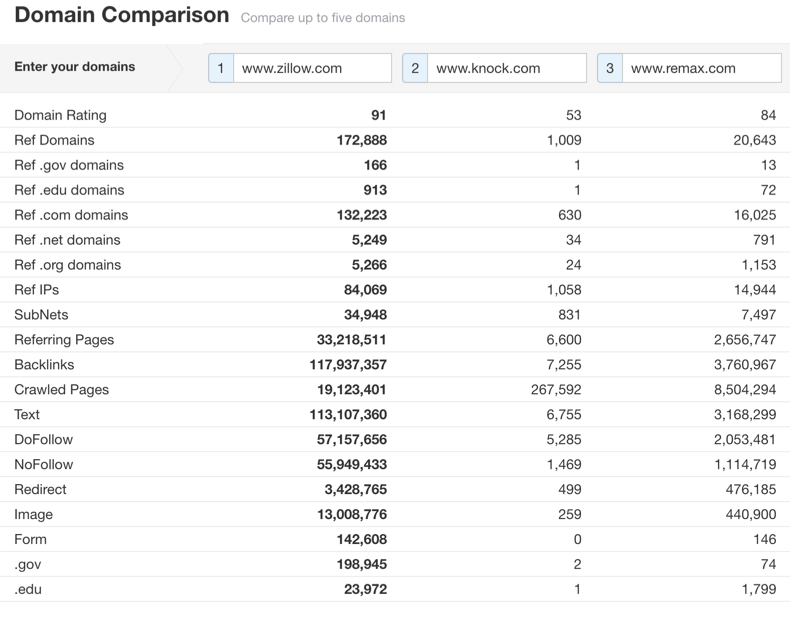Click the number 2 domain slot badge

[x=415, y=68]
